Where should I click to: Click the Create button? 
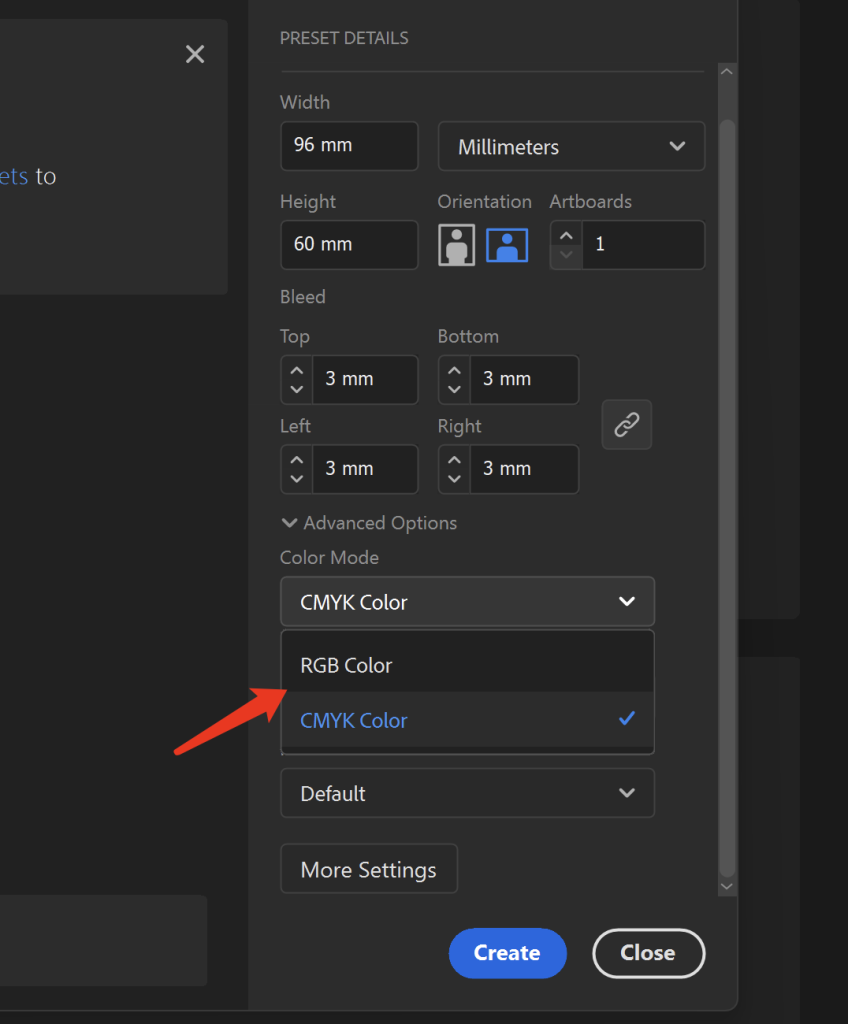(x=507, y=953)
